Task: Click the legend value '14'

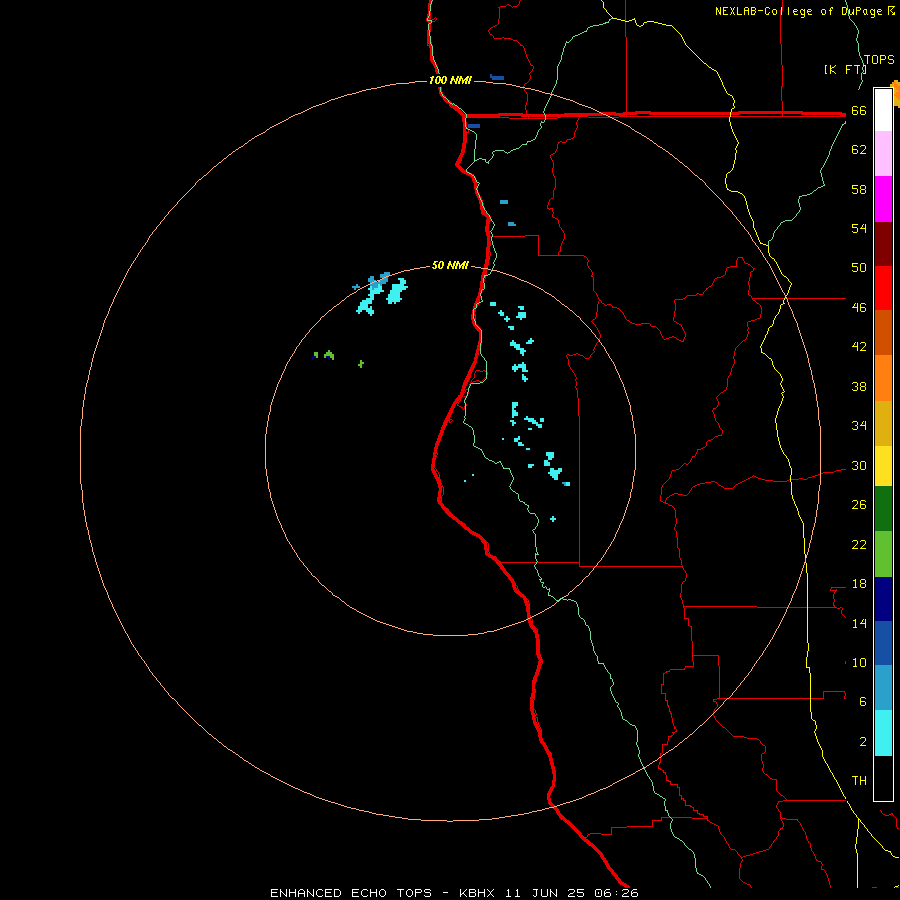Action: pyautogui.click(x=859, y=623)
